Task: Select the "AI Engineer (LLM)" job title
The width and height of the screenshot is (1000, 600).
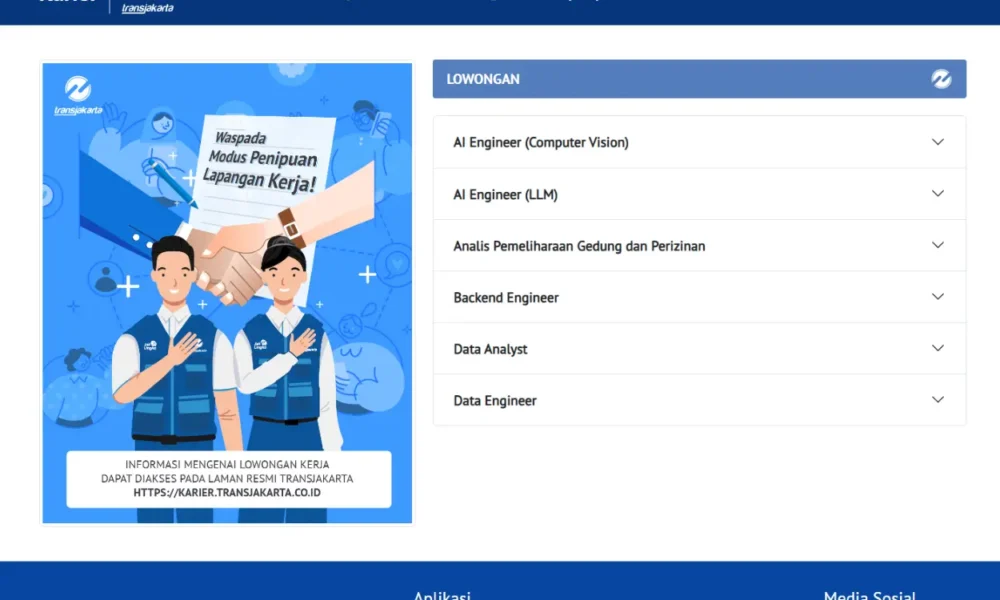Action: tap(505, 194)
